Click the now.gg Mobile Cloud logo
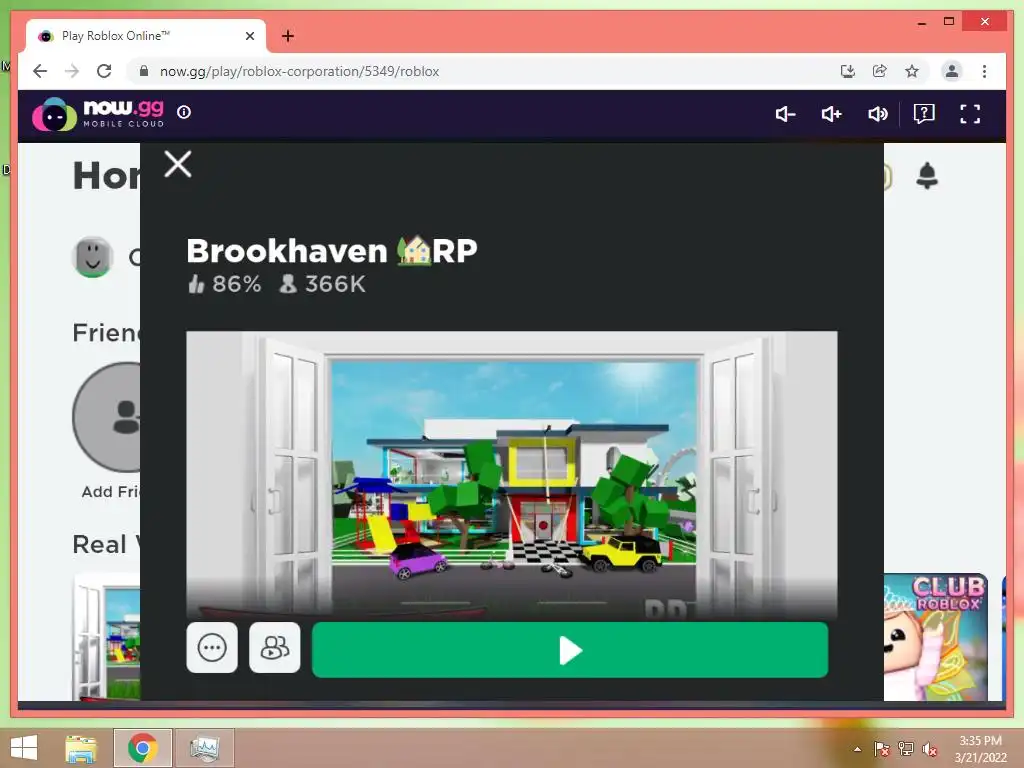This screenshot has height=768, width=1024. pos(98,114)
